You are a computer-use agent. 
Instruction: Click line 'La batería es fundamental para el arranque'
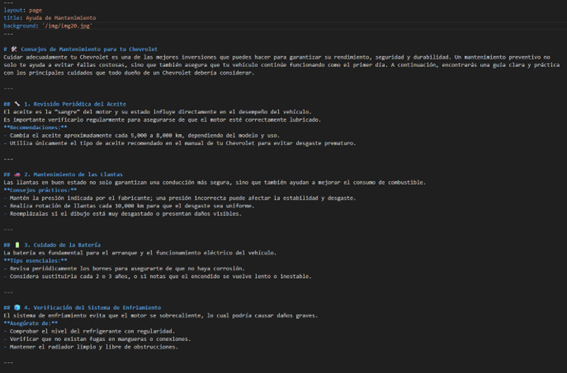(x=140, y=253)
